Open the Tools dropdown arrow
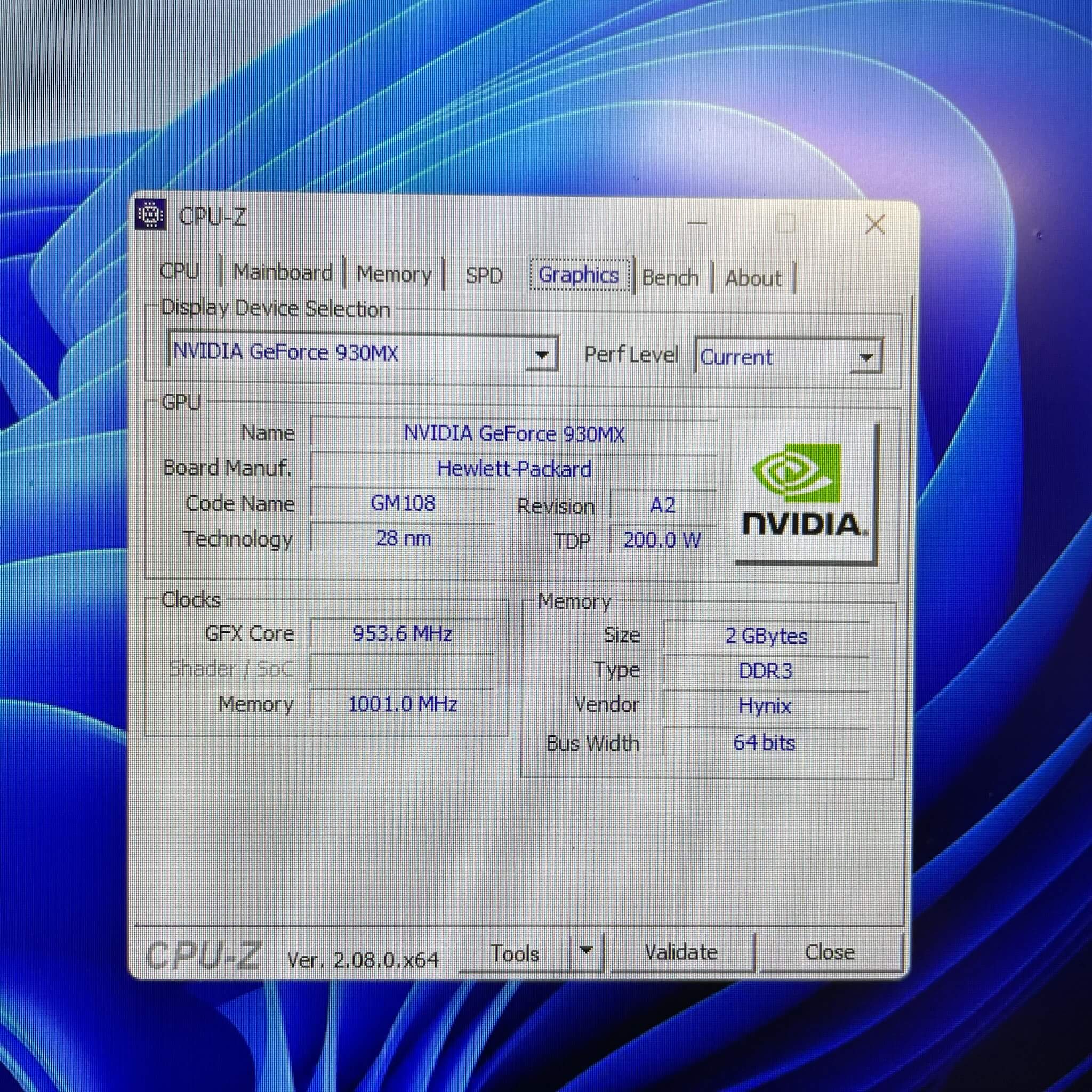The width and height of the screenshot is (1092, 1092). pyautogui.click(x=586, y=952)
